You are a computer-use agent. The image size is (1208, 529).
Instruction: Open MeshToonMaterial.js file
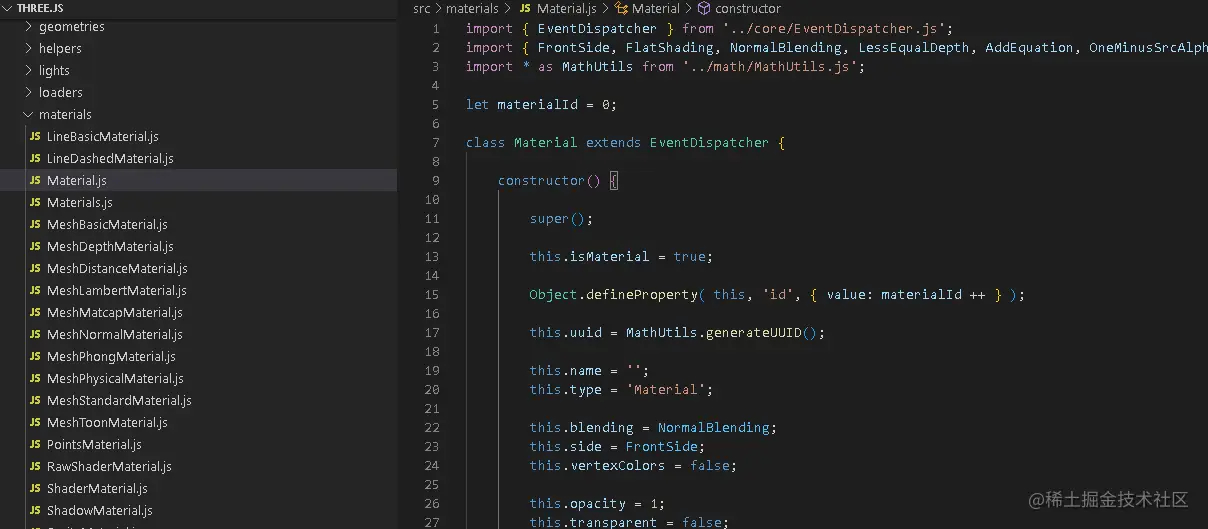tap(107, 422)
